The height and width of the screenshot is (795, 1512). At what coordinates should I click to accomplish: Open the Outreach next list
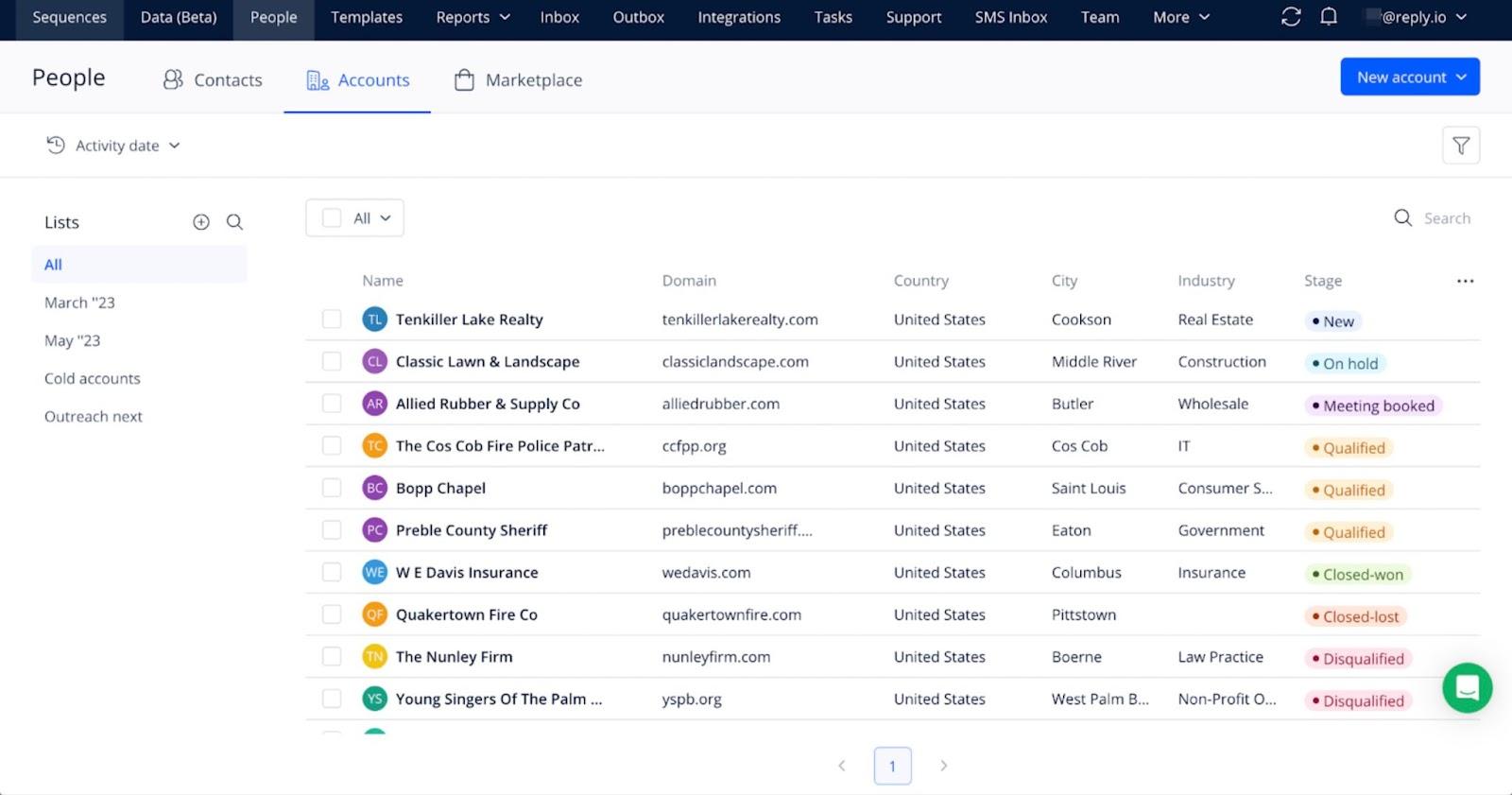click(x=94, y=416)
